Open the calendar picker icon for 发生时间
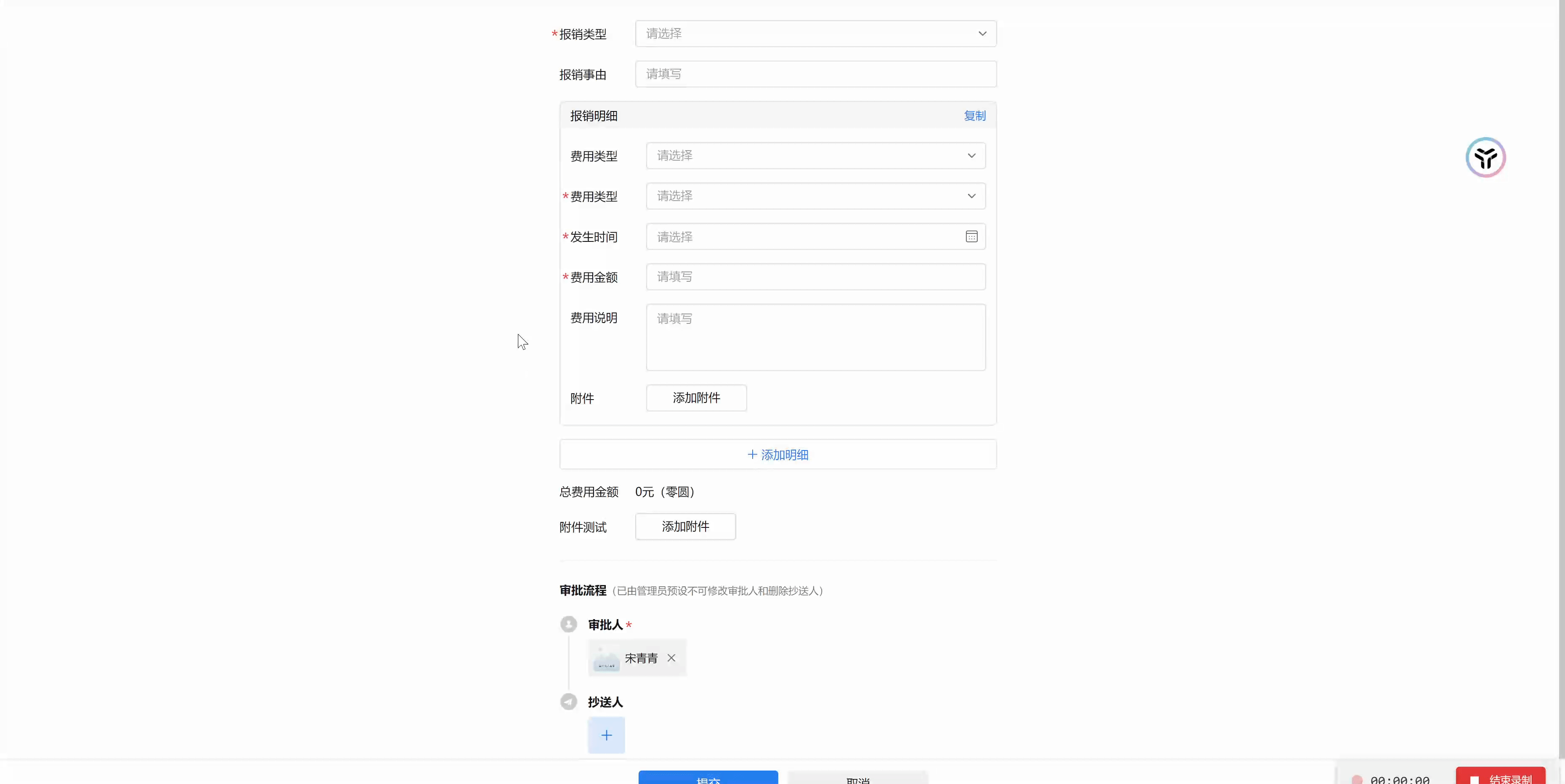 971,236
